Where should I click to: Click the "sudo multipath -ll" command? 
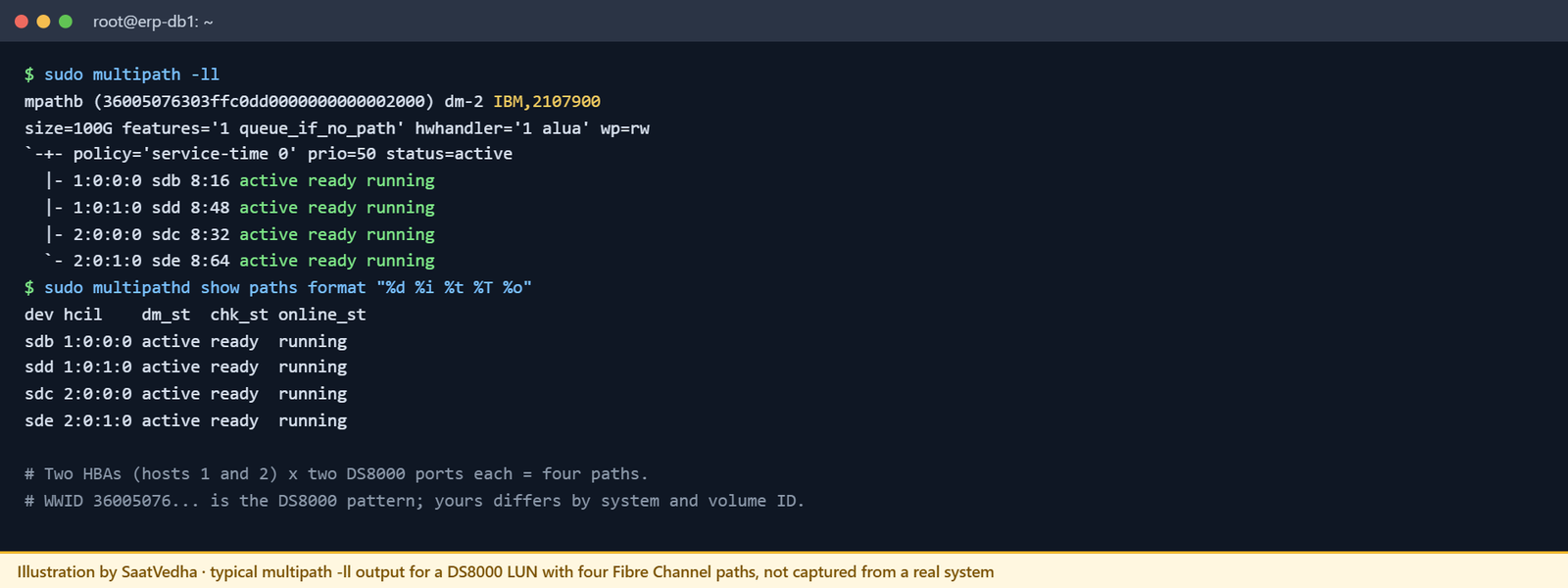tap(132, 74)
